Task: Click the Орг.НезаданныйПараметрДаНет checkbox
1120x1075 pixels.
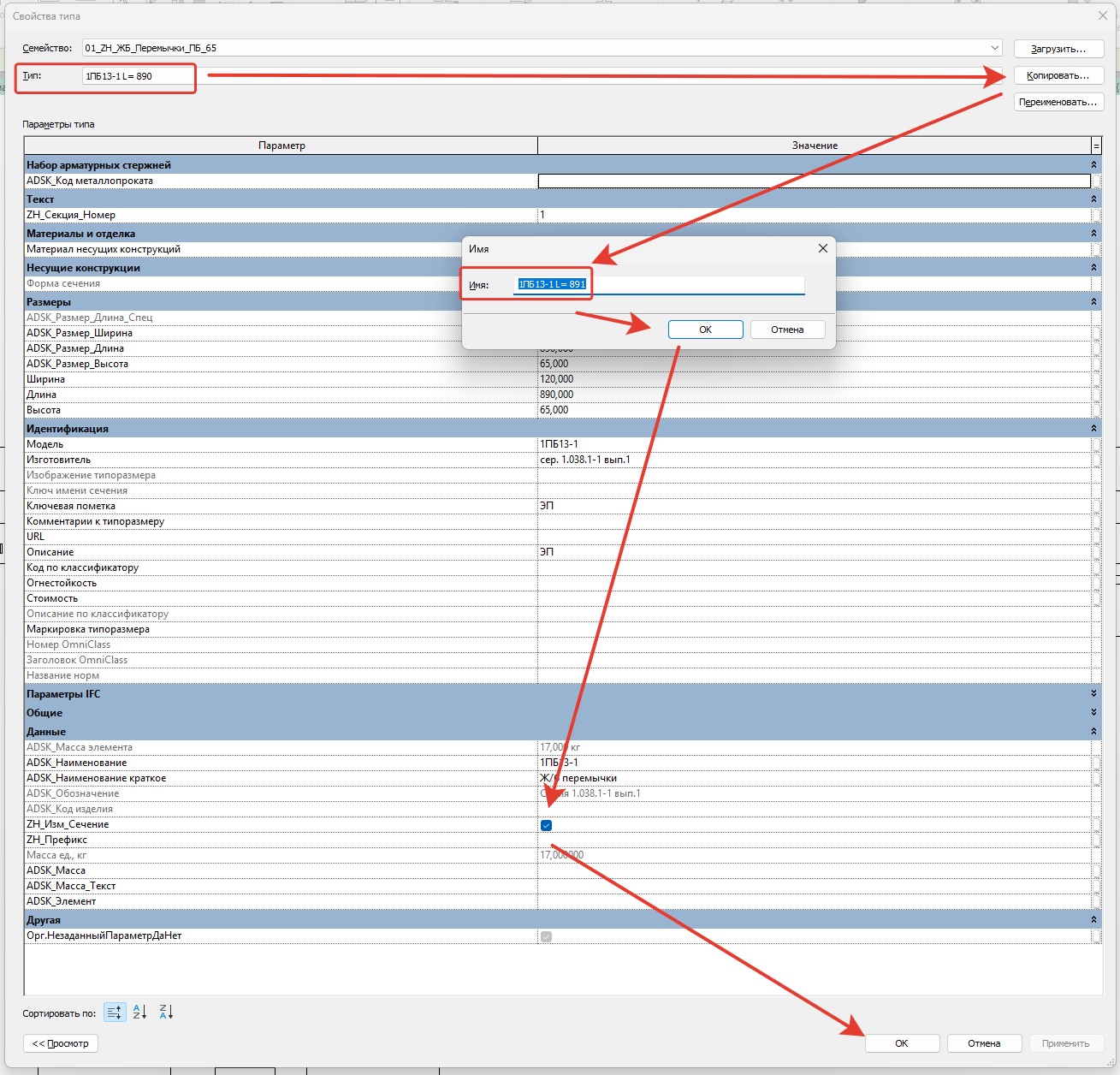Action: click(547, 936)
